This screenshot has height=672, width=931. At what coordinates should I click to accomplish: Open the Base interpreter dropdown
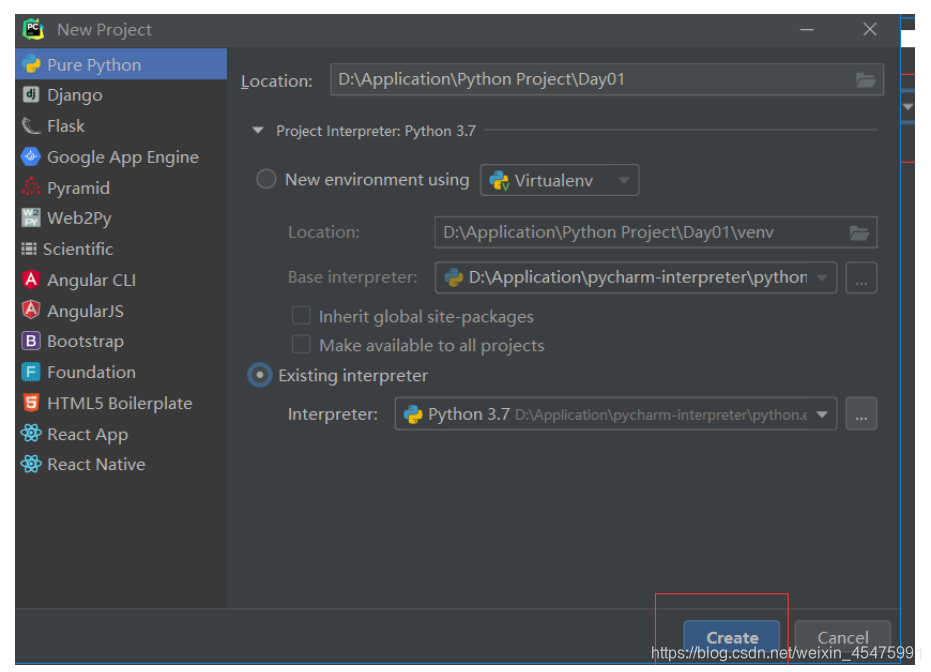(822, 278)
